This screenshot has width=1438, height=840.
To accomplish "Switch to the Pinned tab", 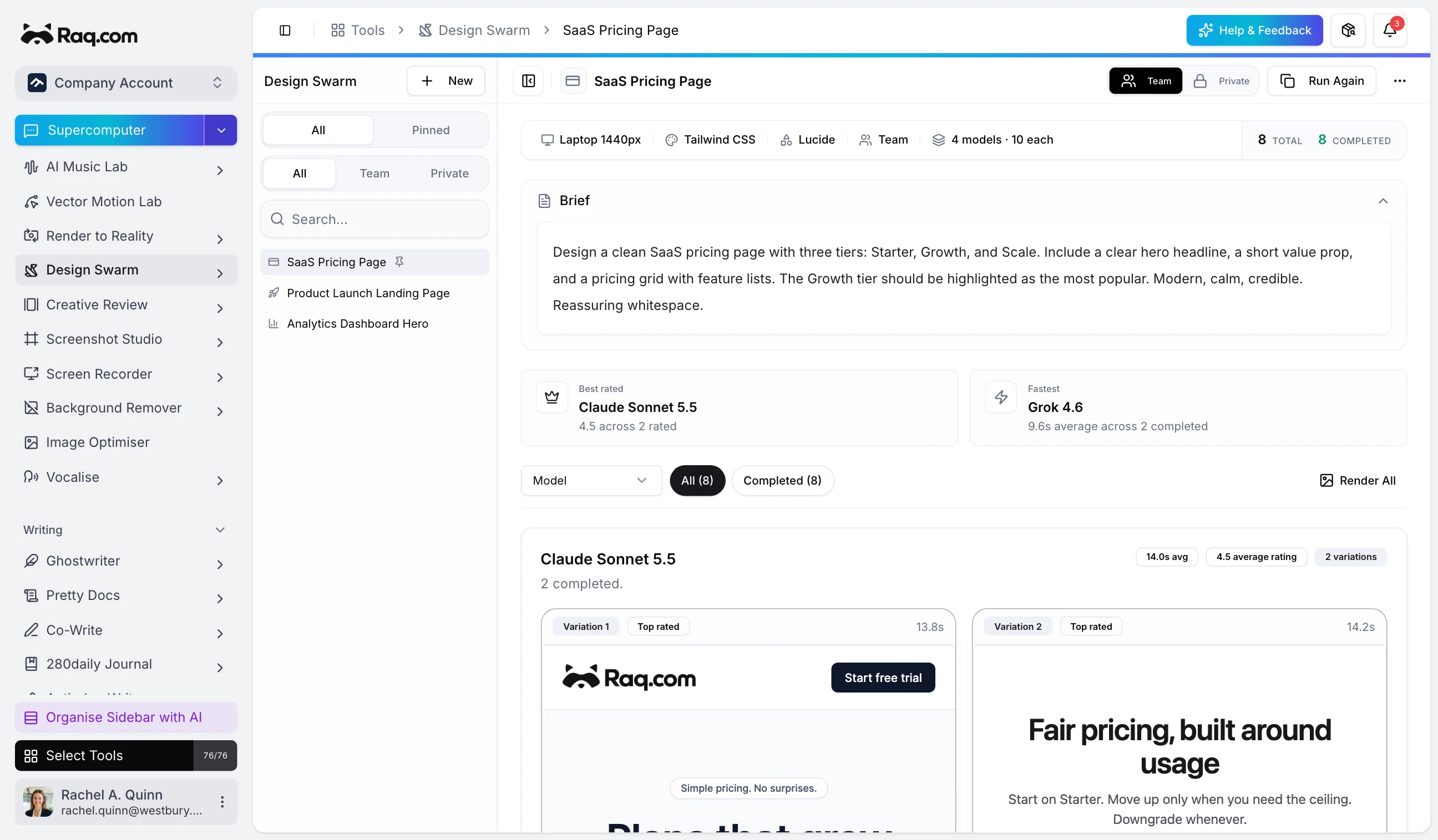I will [431, 130].
